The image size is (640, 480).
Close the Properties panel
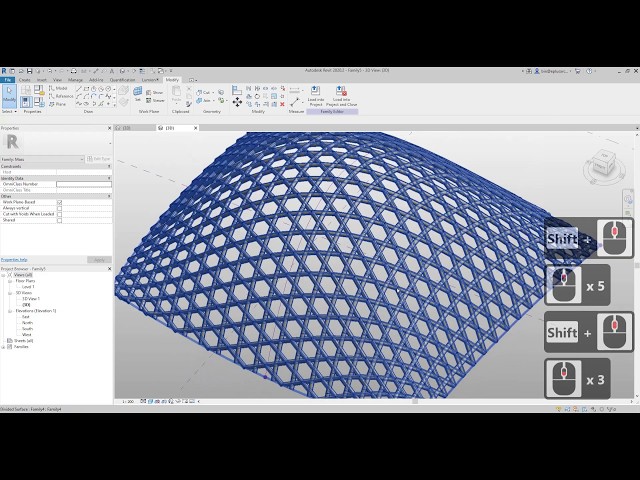tap(109, 128)
